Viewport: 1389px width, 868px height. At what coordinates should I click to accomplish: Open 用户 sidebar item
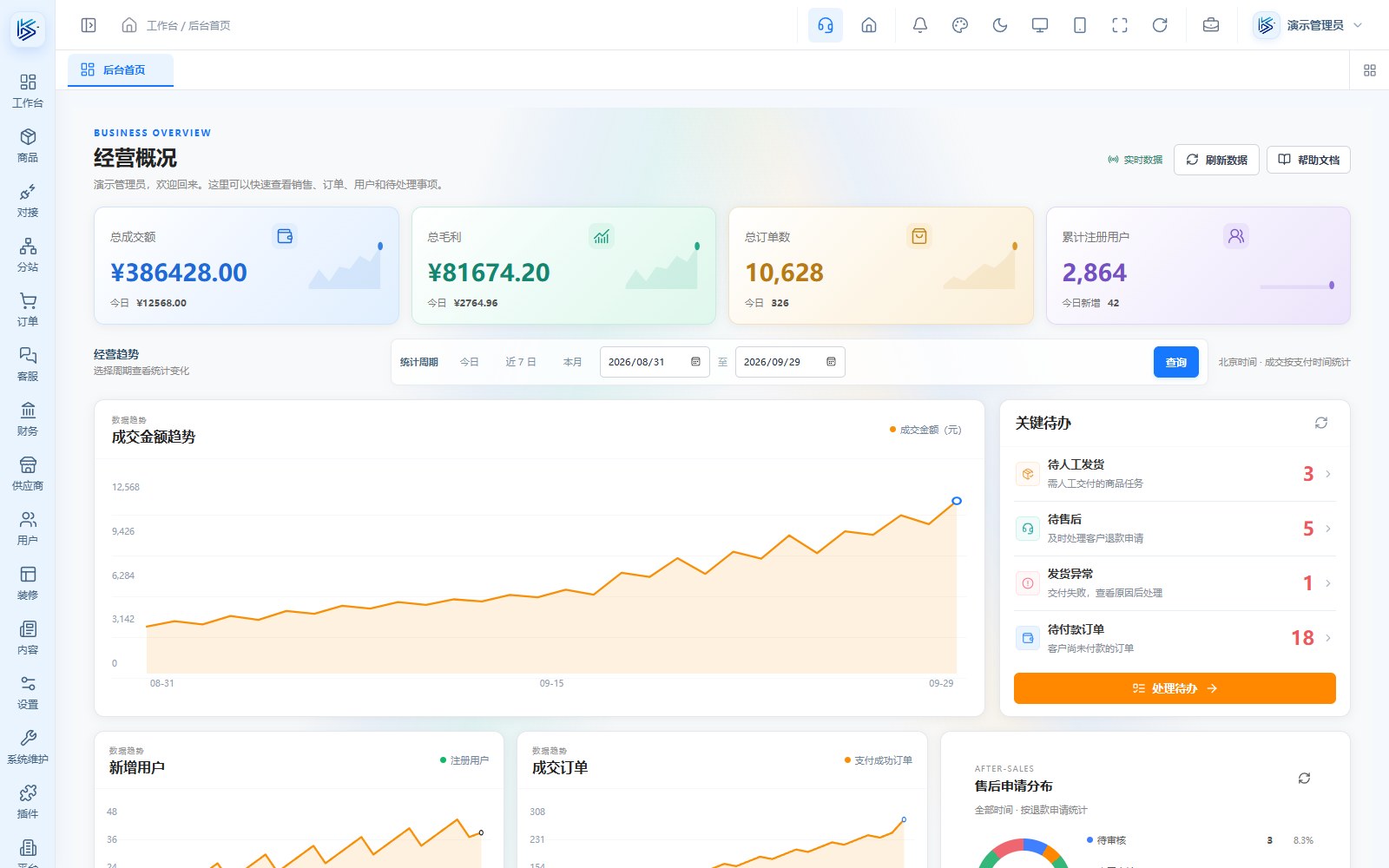tap(28, 529)
